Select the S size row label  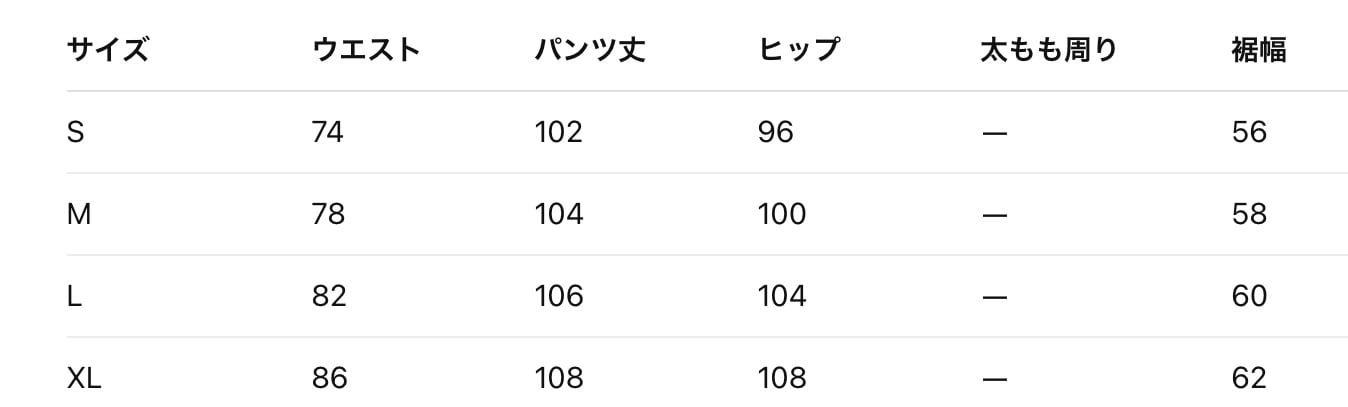pos(75,132)
